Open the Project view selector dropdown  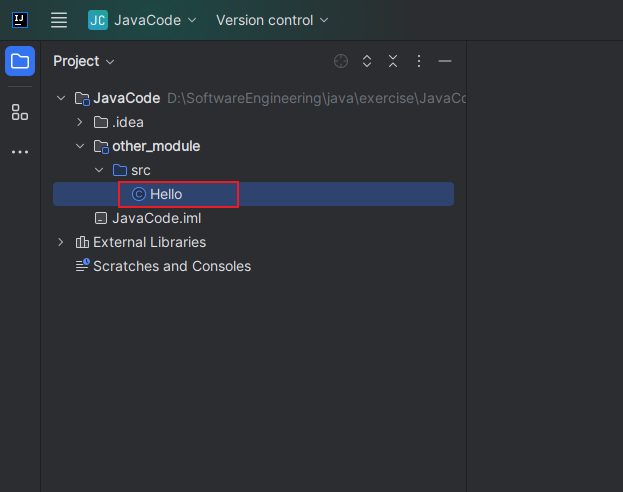click(84, 61)
